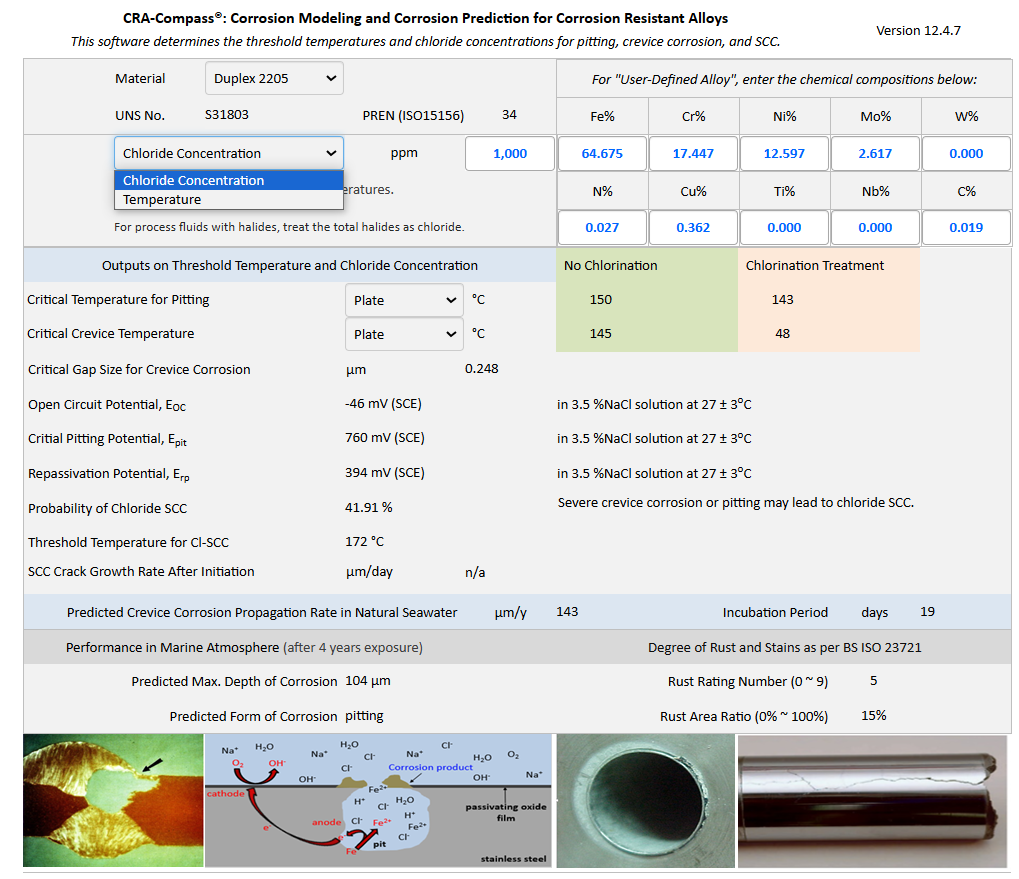
Task: Click the 'Severe crevice corrosion or pitting' warning
Action: tap(736, 503)
